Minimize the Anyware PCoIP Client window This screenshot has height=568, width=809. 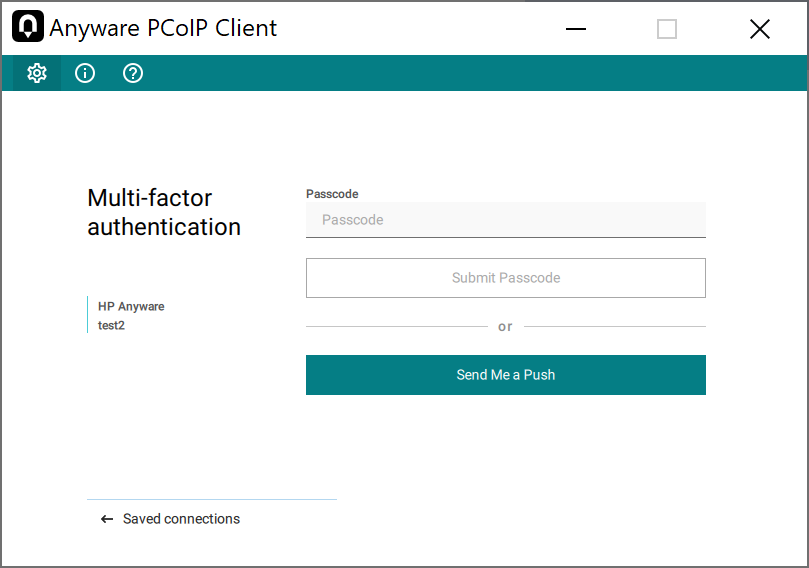click(x=576, y=29)
